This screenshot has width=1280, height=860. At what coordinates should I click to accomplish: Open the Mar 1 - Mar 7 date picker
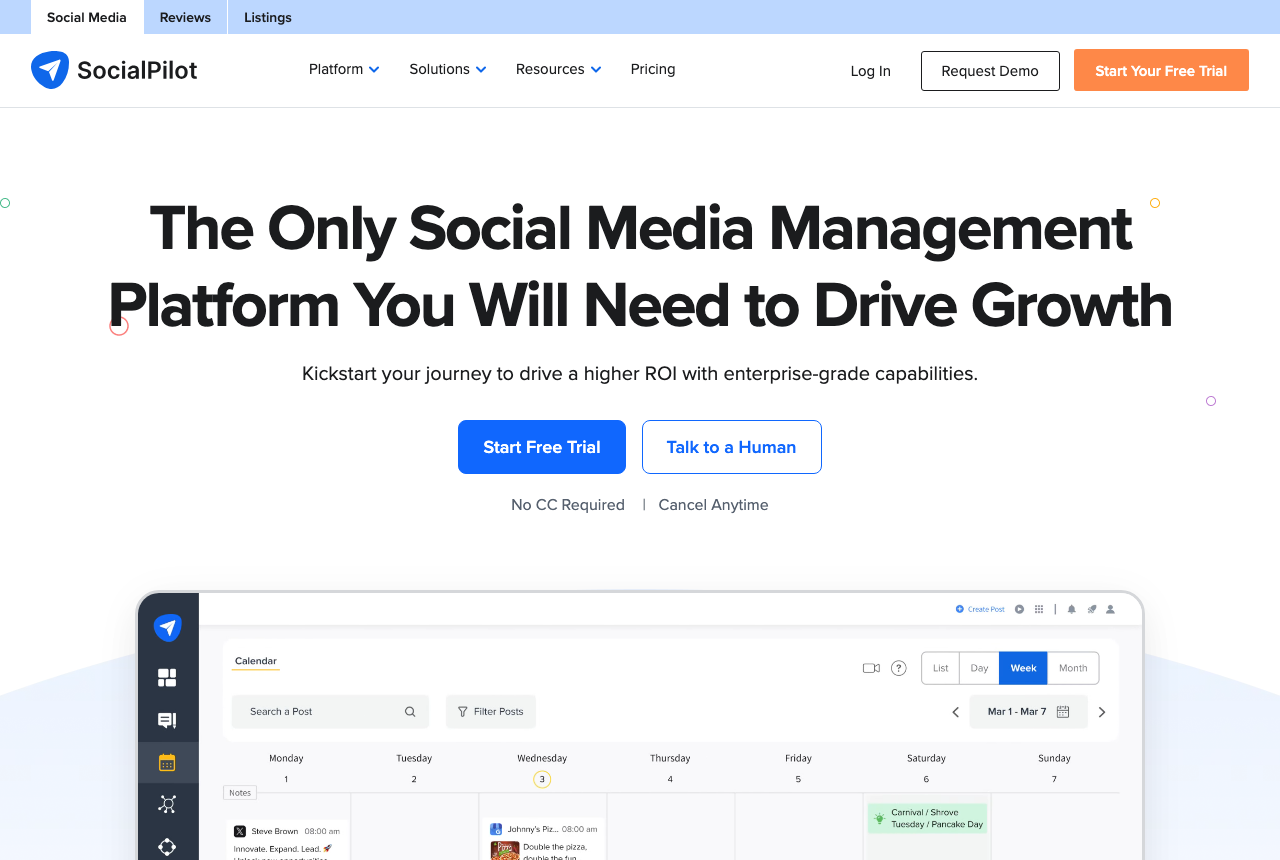(x=1028, y=712)
